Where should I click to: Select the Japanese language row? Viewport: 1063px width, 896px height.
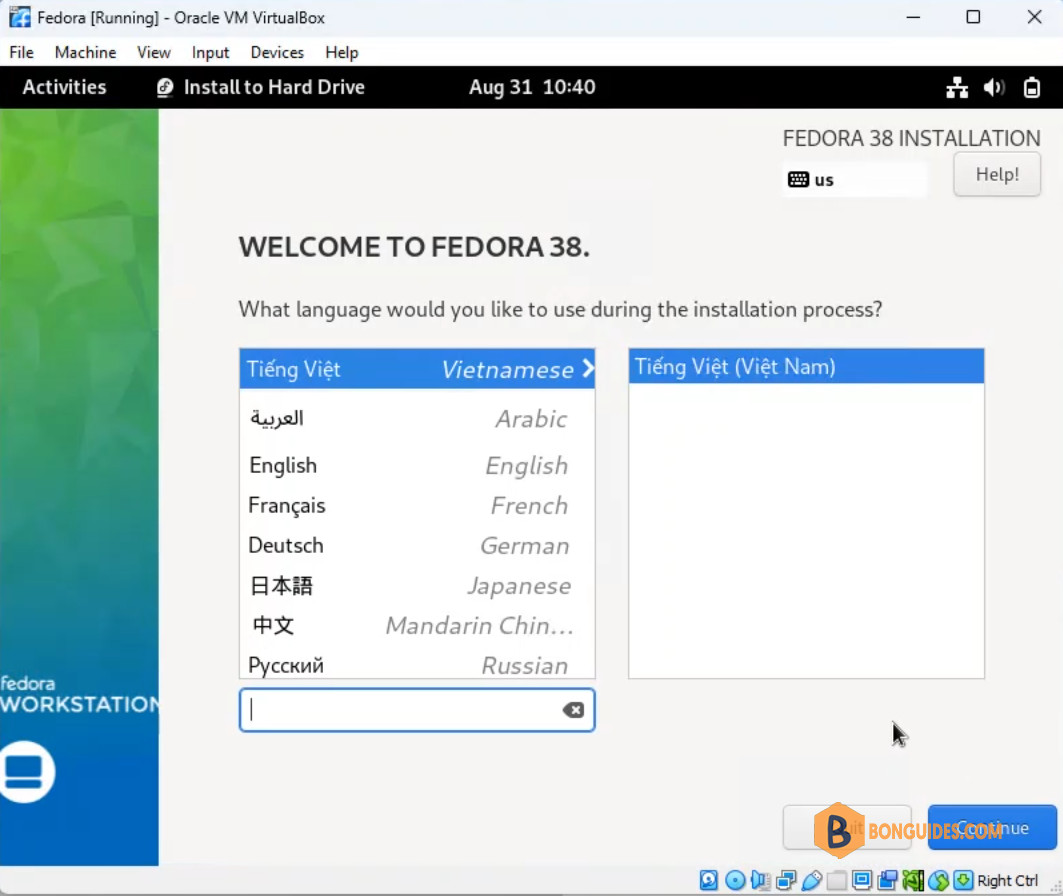417,585
